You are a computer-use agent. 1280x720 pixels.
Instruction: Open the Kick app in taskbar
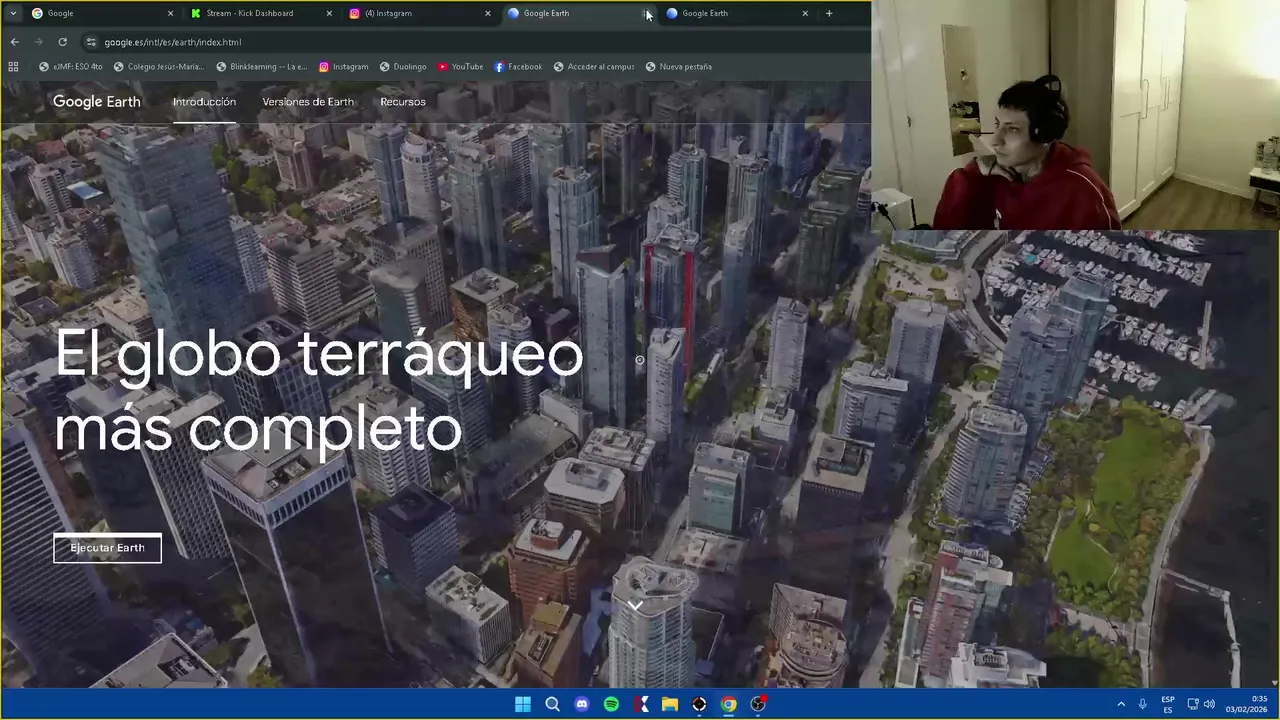641,704
